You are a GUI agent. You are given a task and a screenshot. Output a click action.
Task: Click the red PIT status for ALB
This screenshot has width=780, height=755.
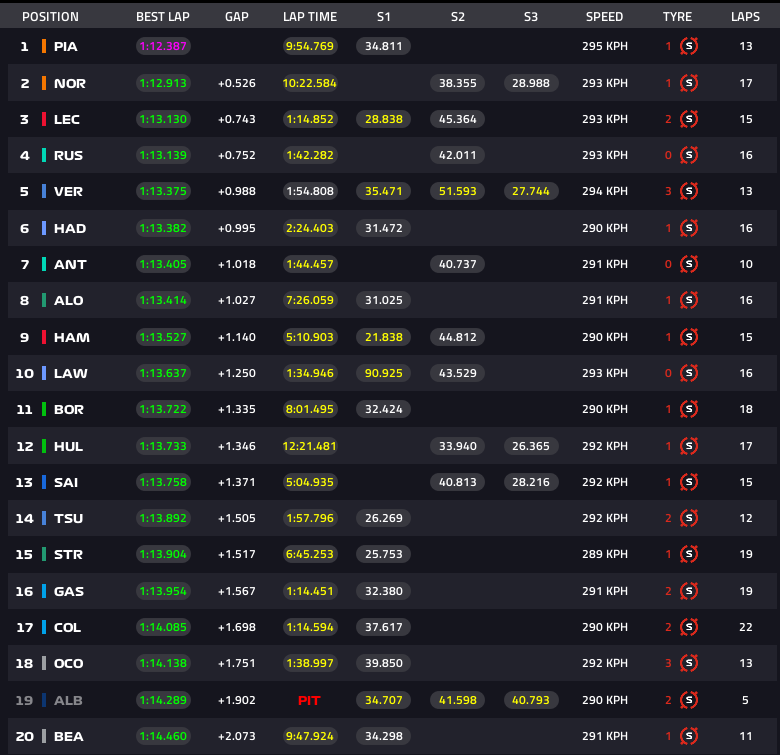coord(309,700)
